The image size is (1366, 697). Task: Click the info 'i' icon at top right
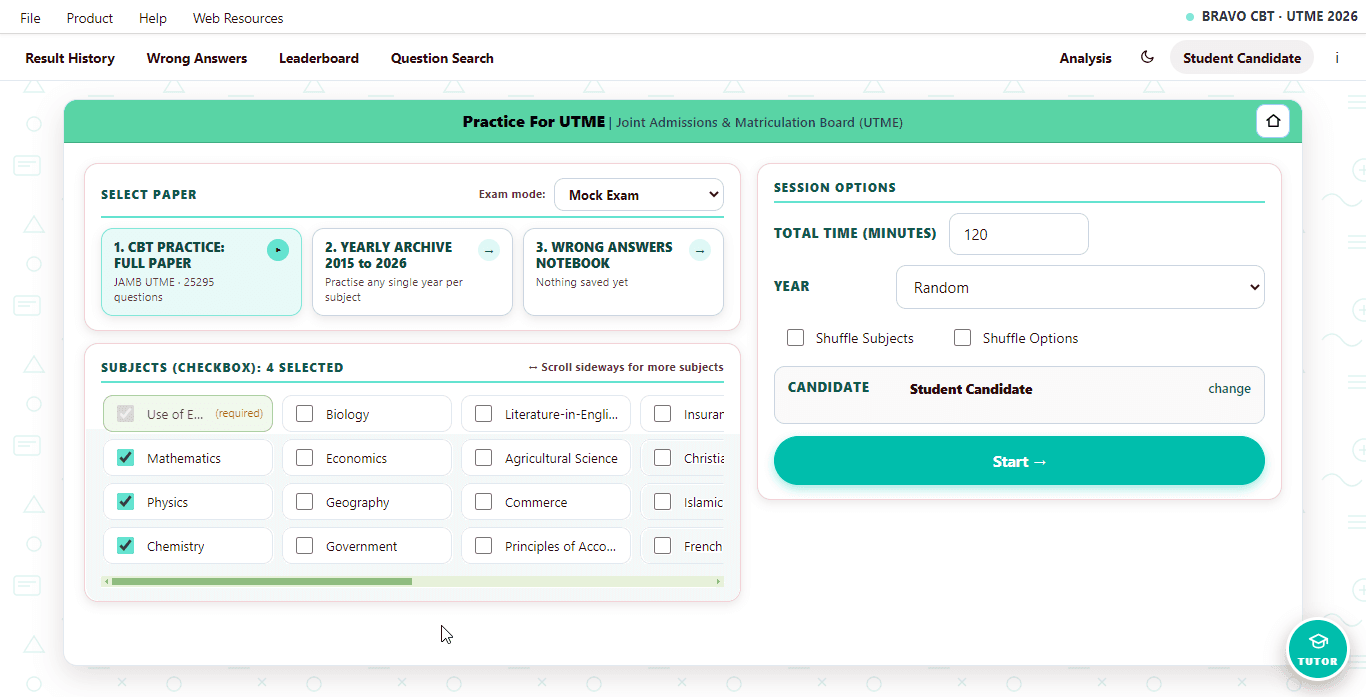click(1337, 58)
